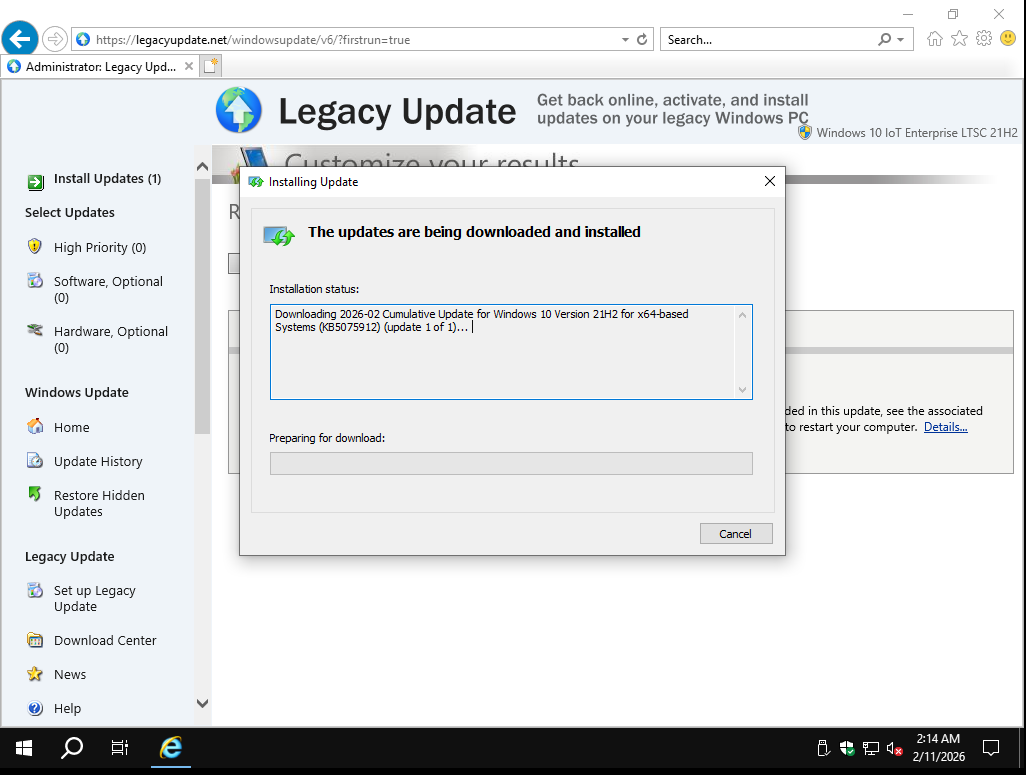
Task: Click the High Priority shield icon
Action: click(35, 247)
